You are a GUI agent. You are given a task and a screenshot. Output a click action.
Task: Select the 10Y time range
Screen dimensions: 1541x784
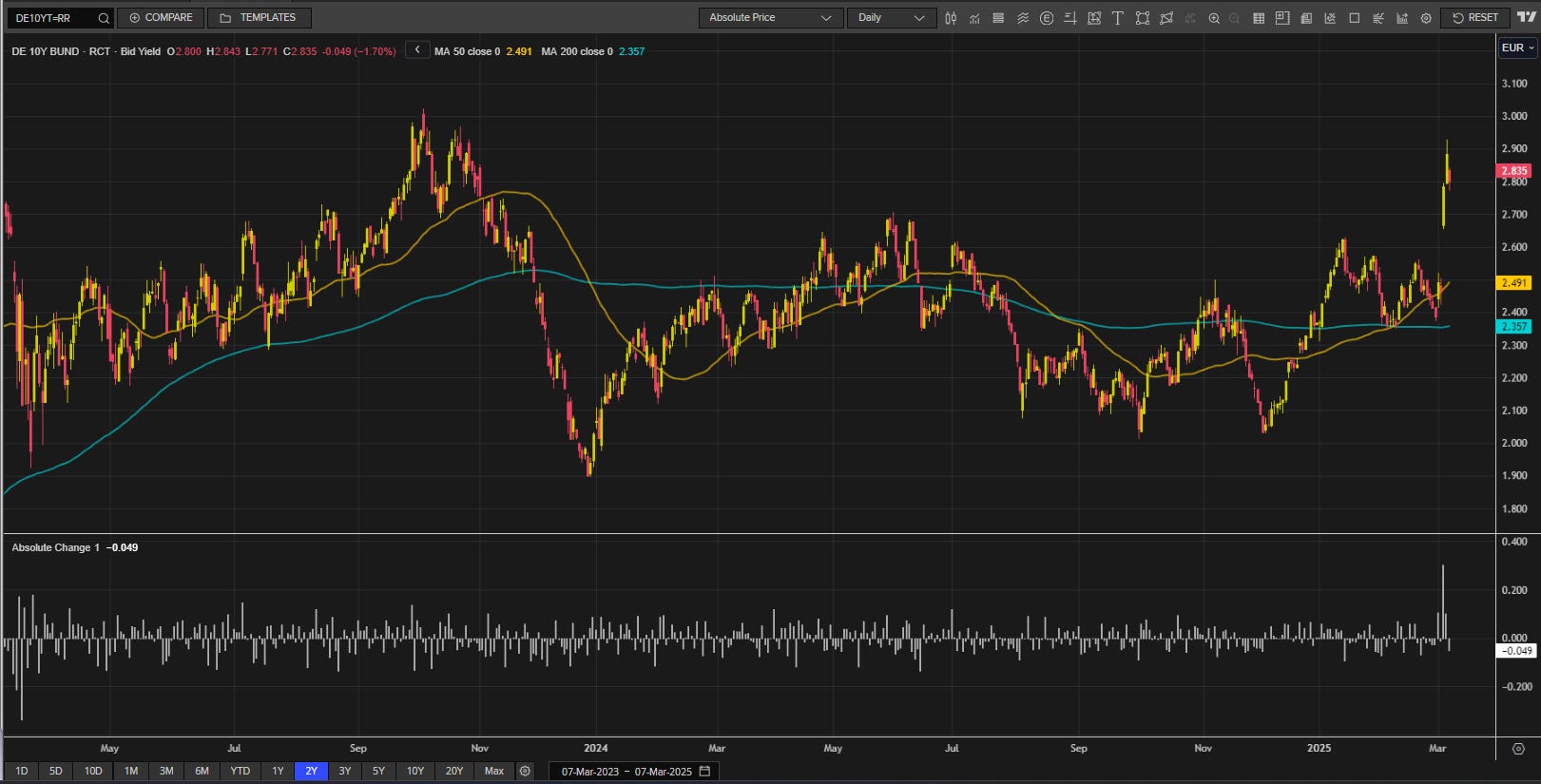[415, 771]
